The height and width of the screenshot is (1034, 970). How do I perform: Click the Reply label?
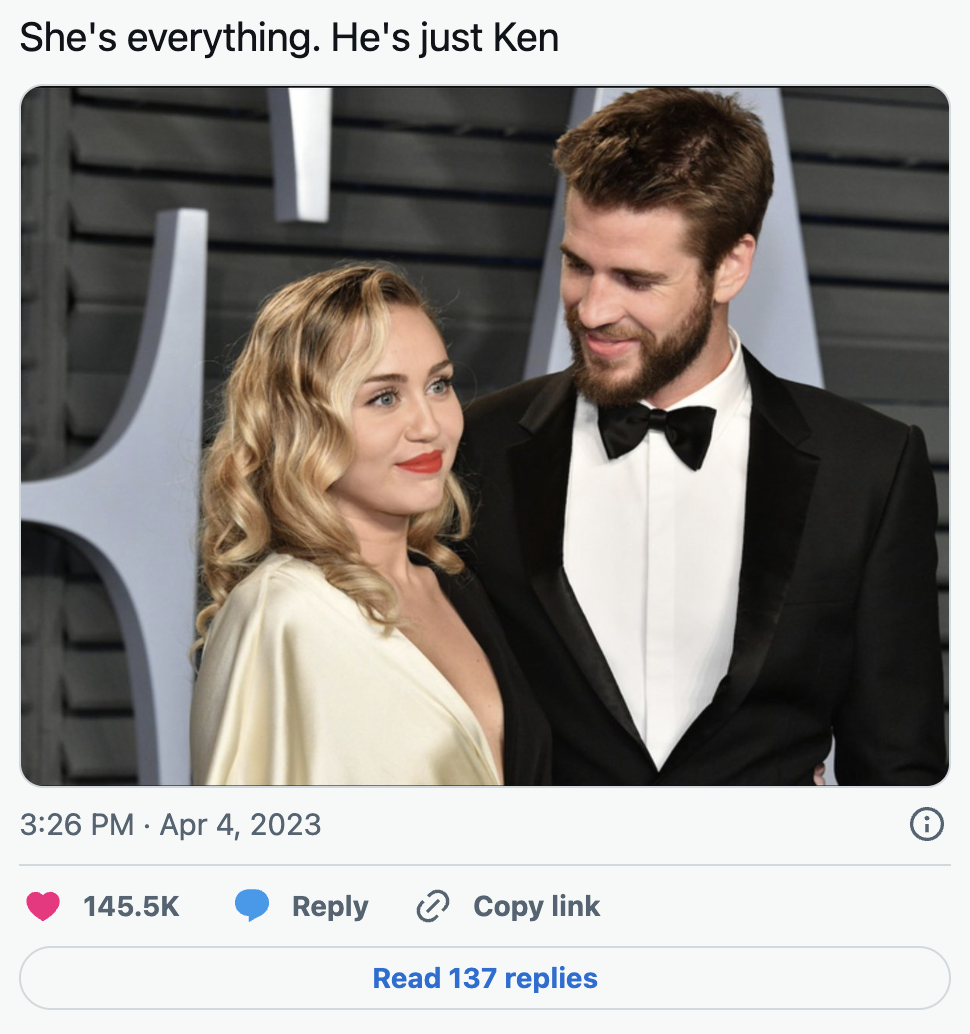click(330, 907)
